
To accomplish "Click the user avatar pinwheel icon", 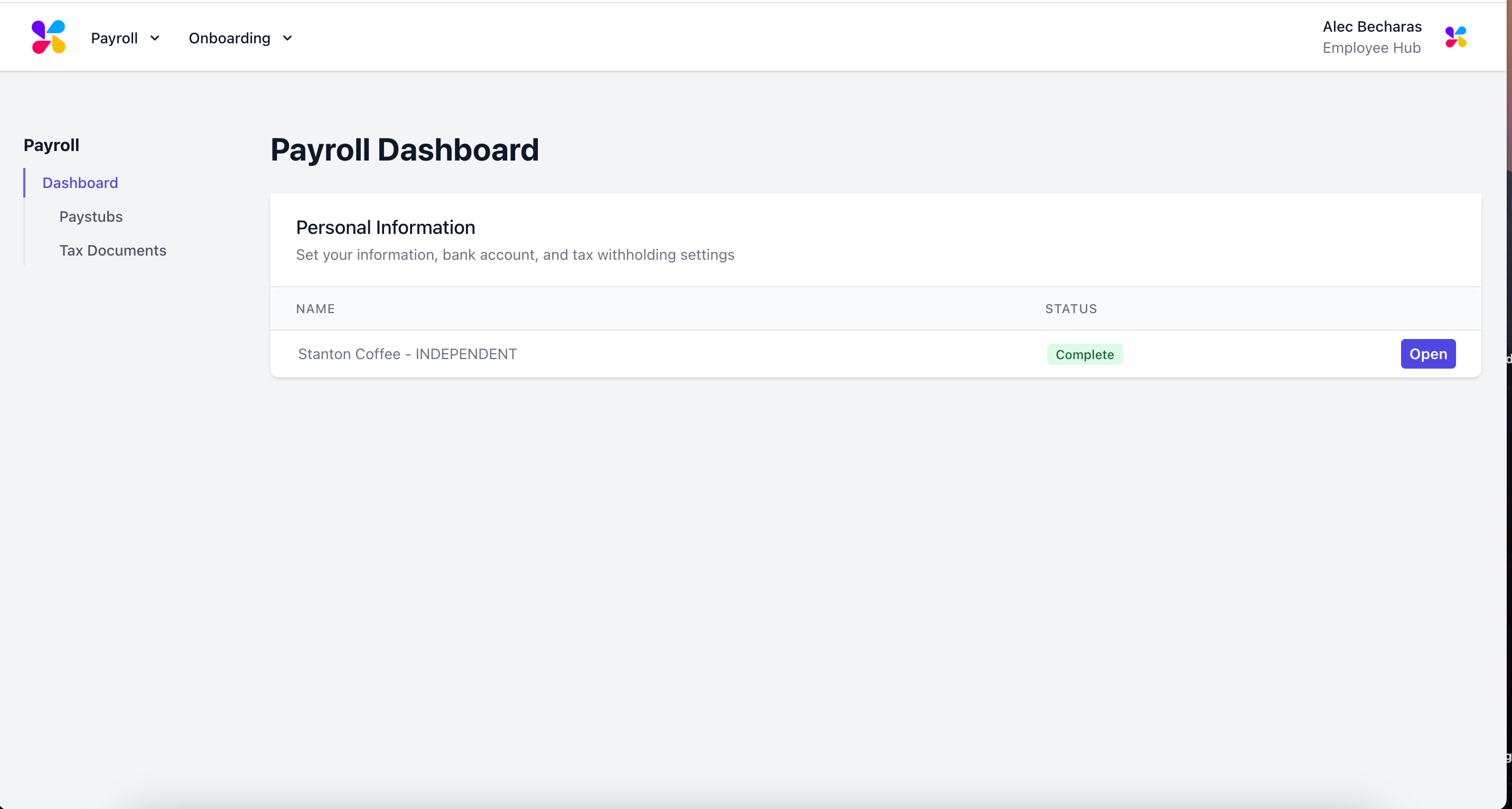I will 1455,37.
